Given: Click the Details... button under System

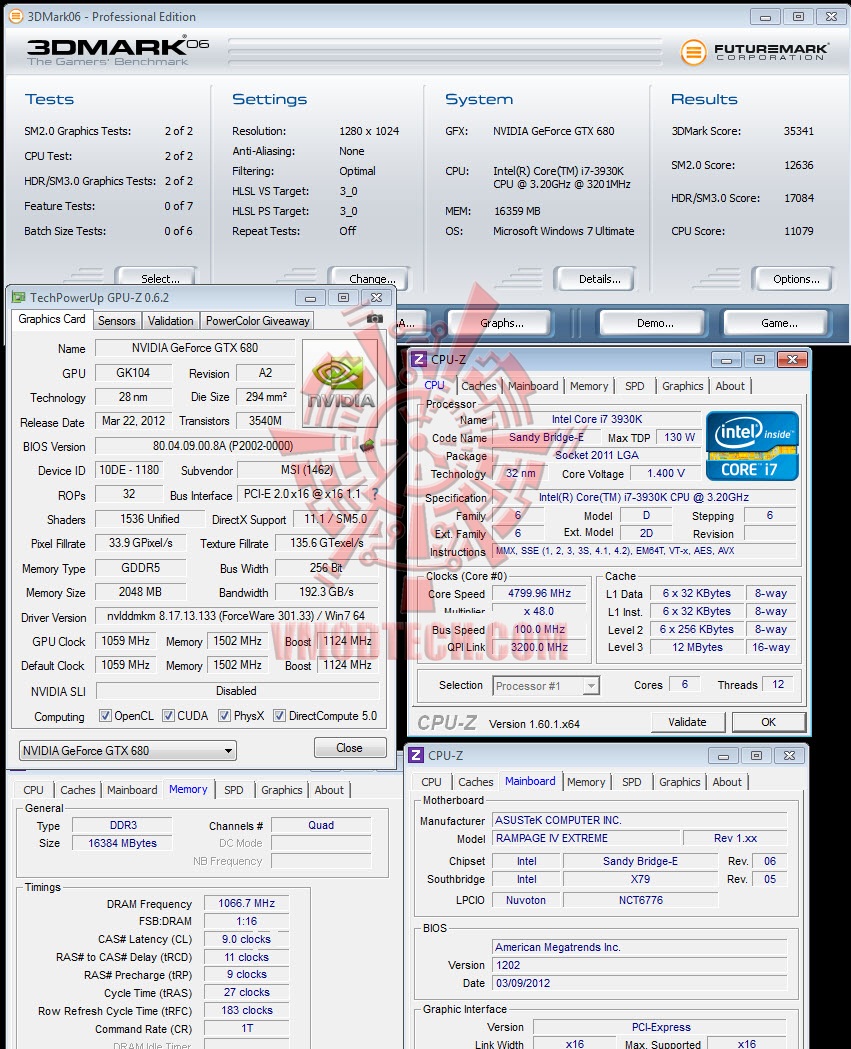Looking at the screenshot, I should pyautogui.click(x=595, y=279).
